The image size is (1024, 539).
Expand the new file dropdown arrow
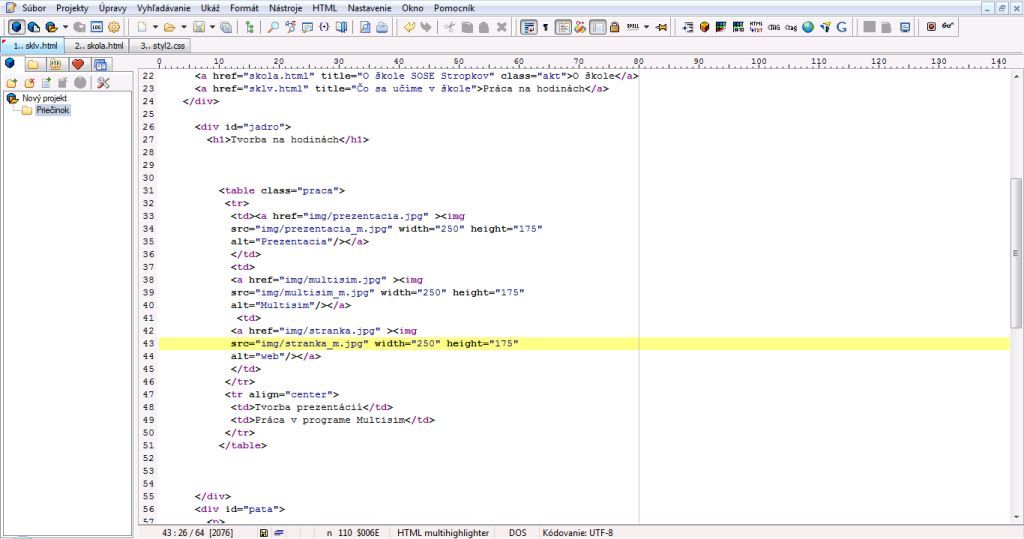[155, 27]
